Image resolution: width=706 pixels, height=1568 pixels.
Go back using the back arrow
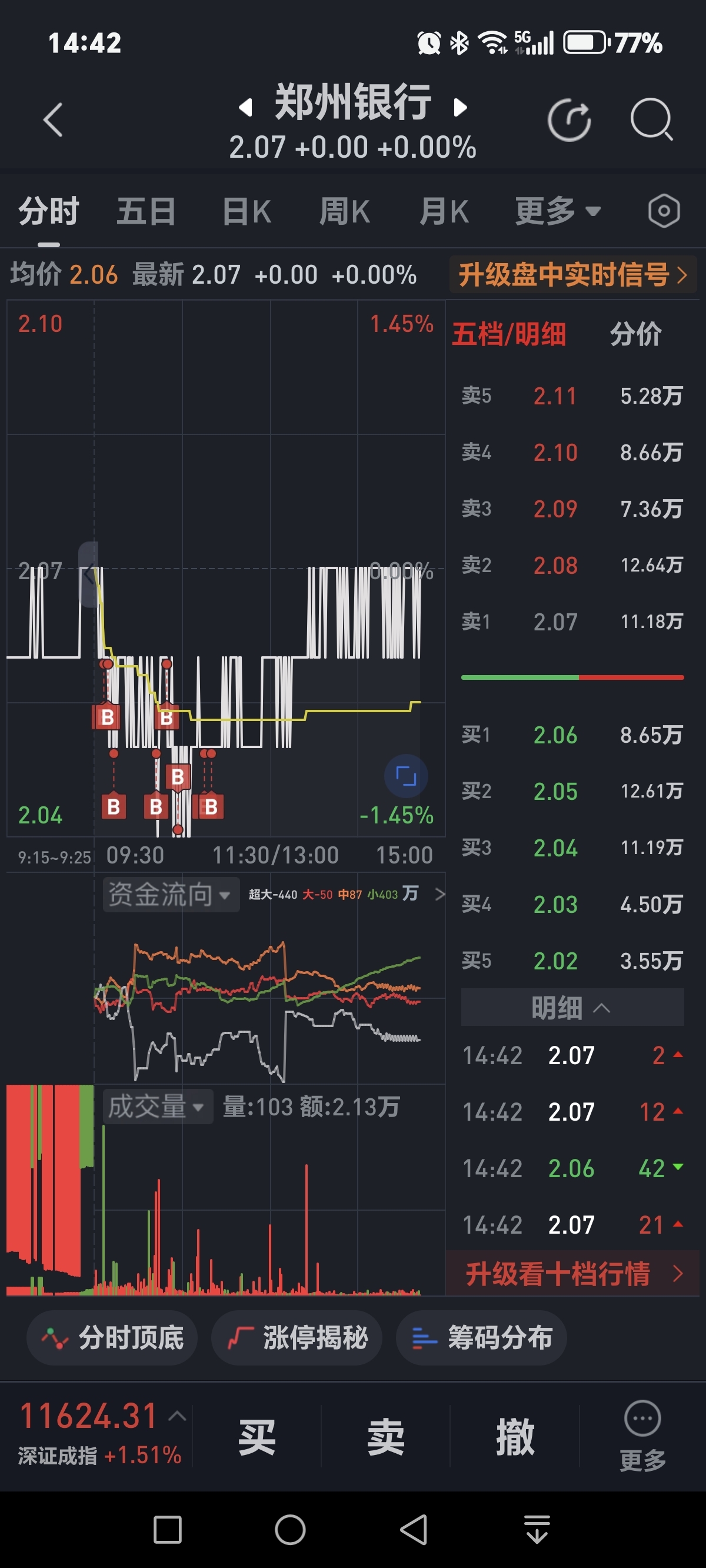[53, 120]
